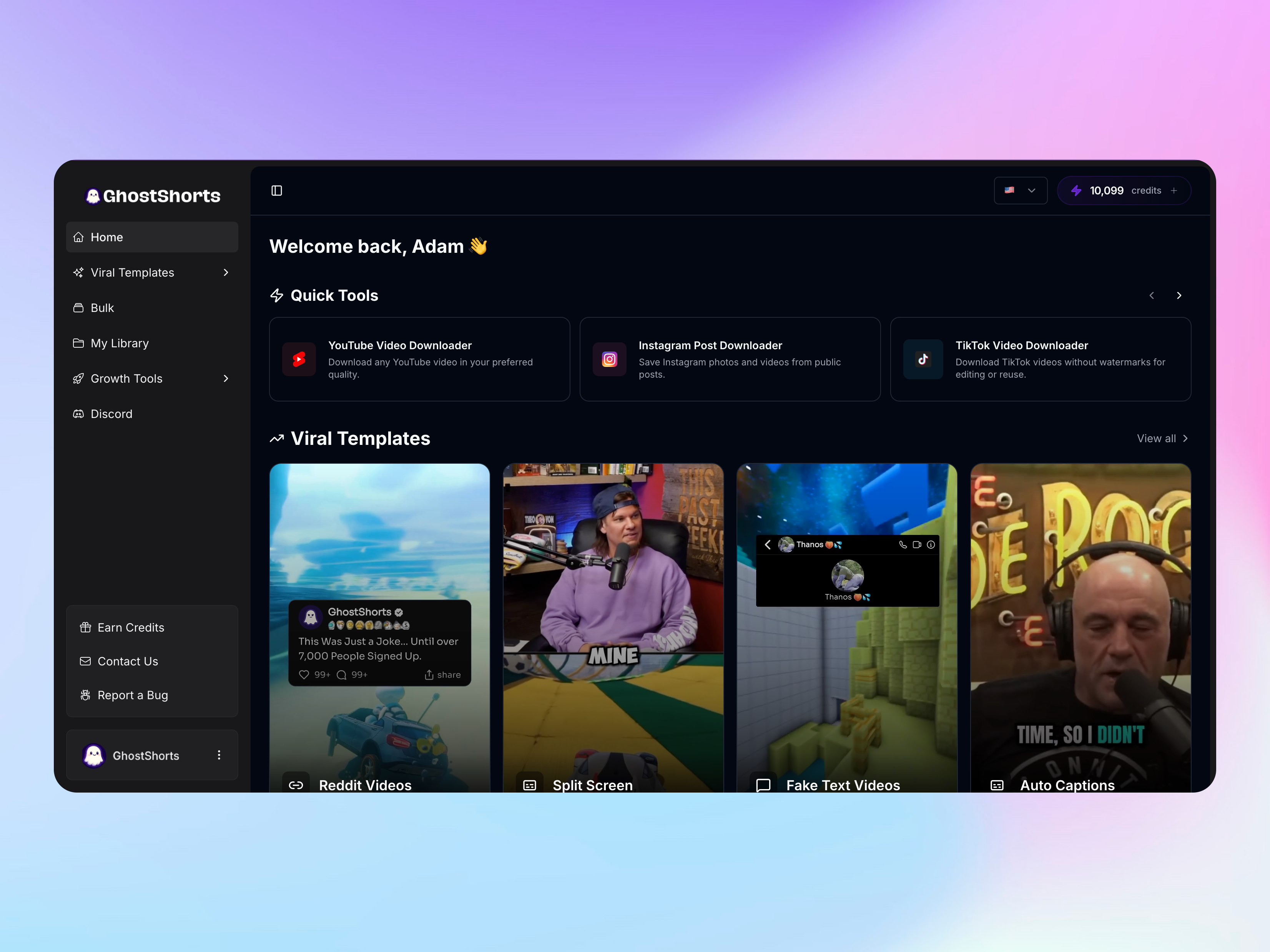The width and height of the screenshot is (1270, 952).
Task: Open Earn Credits
Action: (130, 627)
